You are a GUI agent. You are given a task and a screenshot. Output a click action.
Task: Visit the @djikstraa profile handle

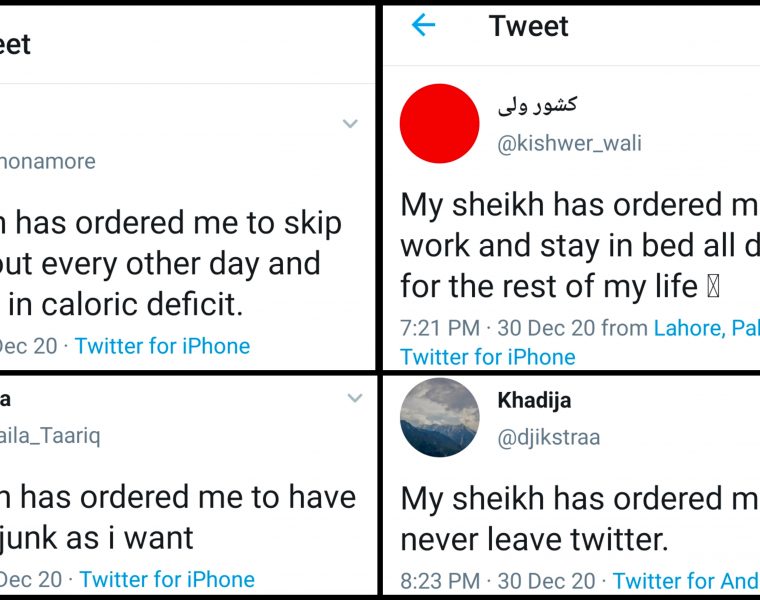(x=549, y=437)
